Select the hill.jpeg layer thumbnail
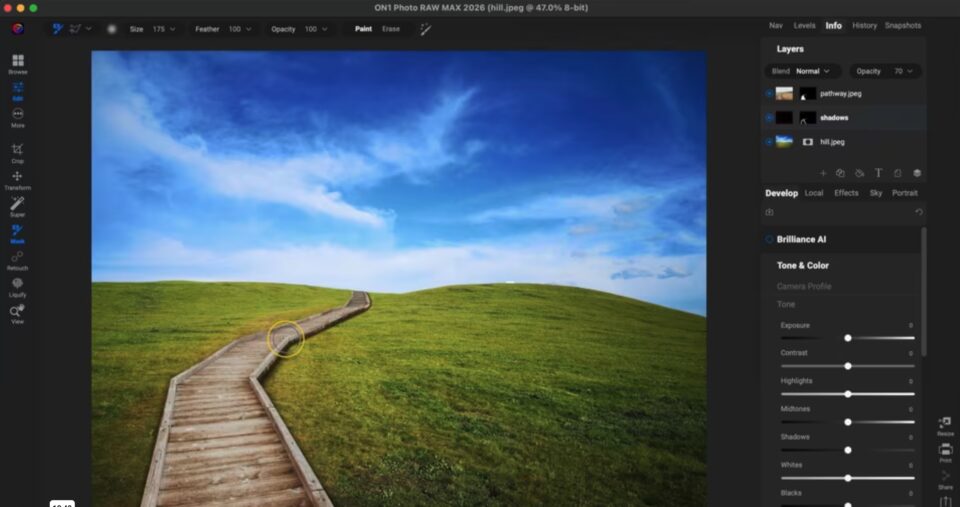 pyautogui.click(x=784, y=141)
